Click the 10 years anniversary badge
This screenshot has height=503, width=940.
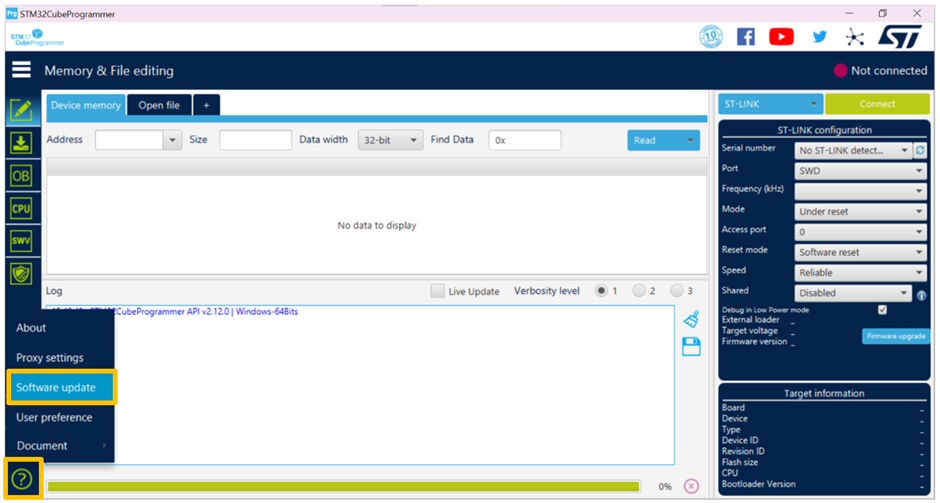(x=711, y=37)
